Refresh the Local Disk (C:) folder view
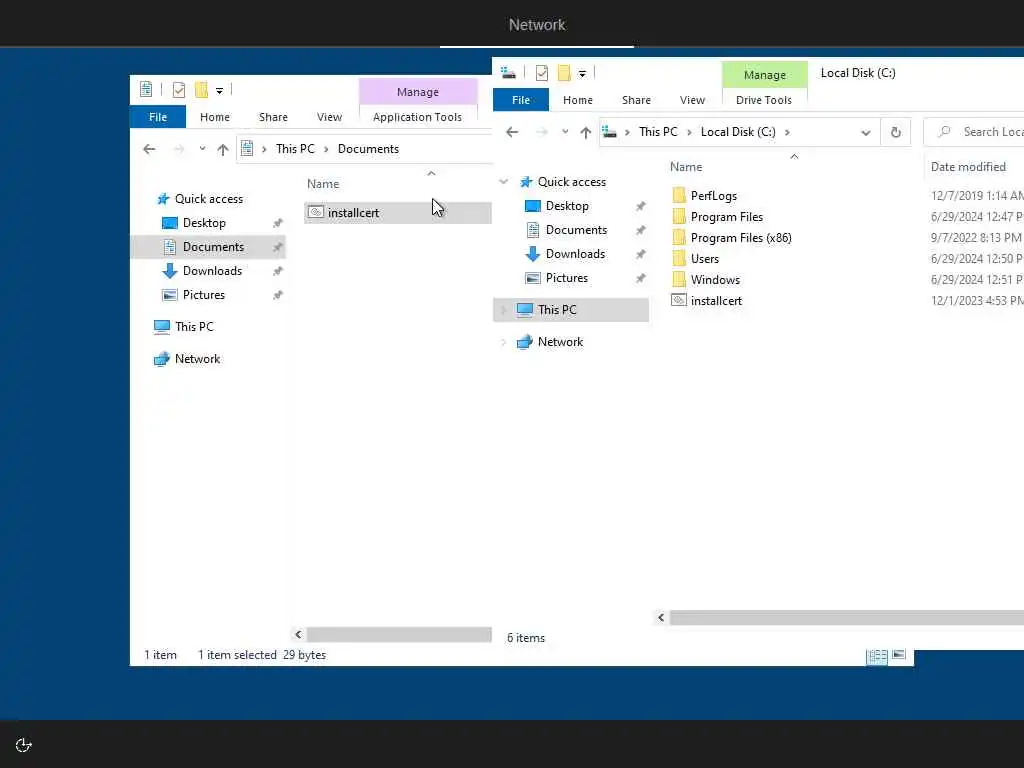 pyautogui.click(x=896, y=133)
